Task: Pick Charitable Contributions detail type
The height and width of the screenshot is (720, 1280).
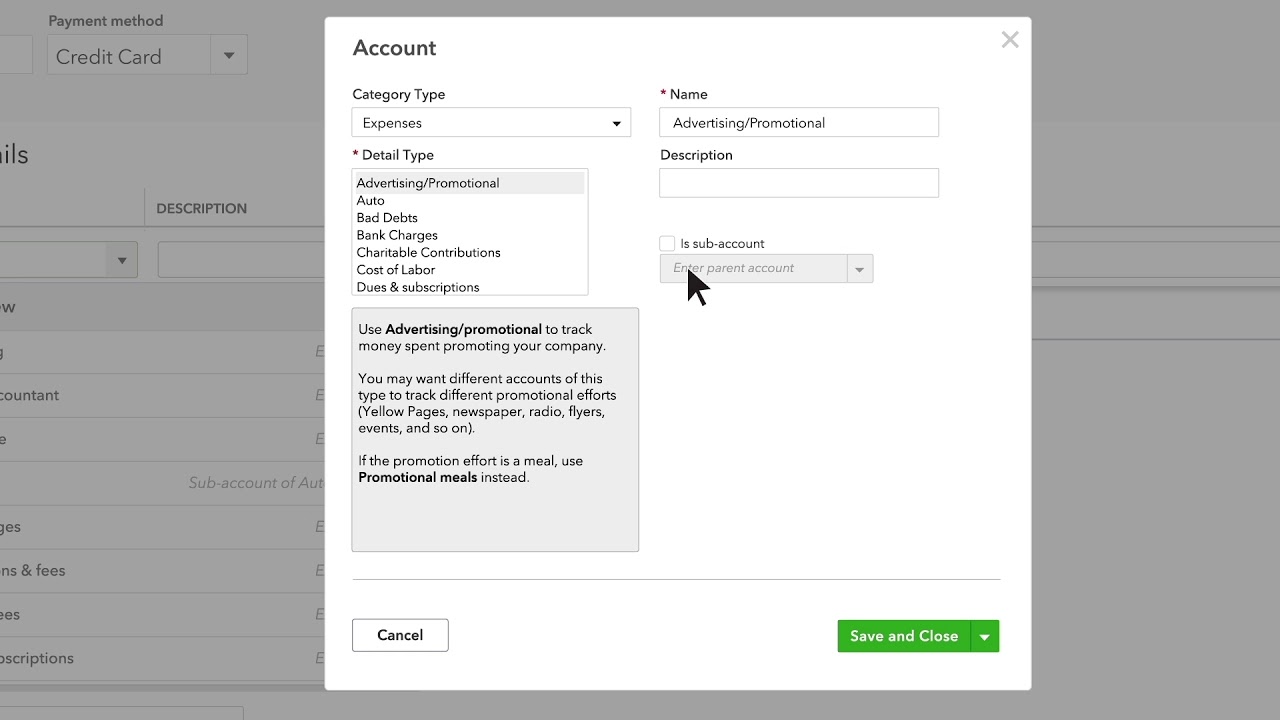Action: (428, 252)
